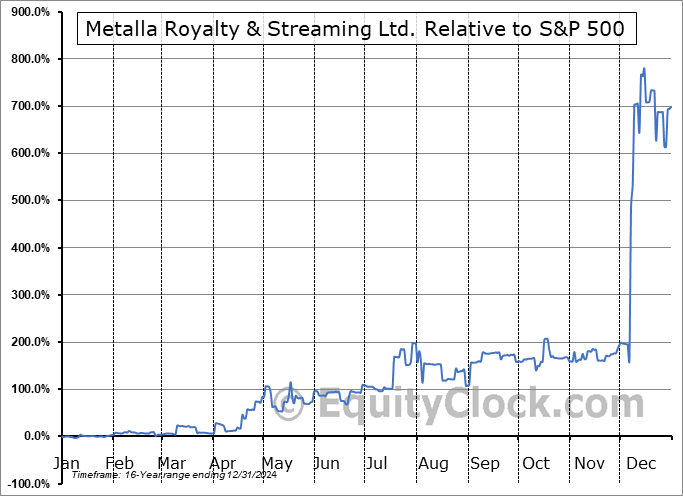Click the December peak of the blue line

[x=644, y=69]
